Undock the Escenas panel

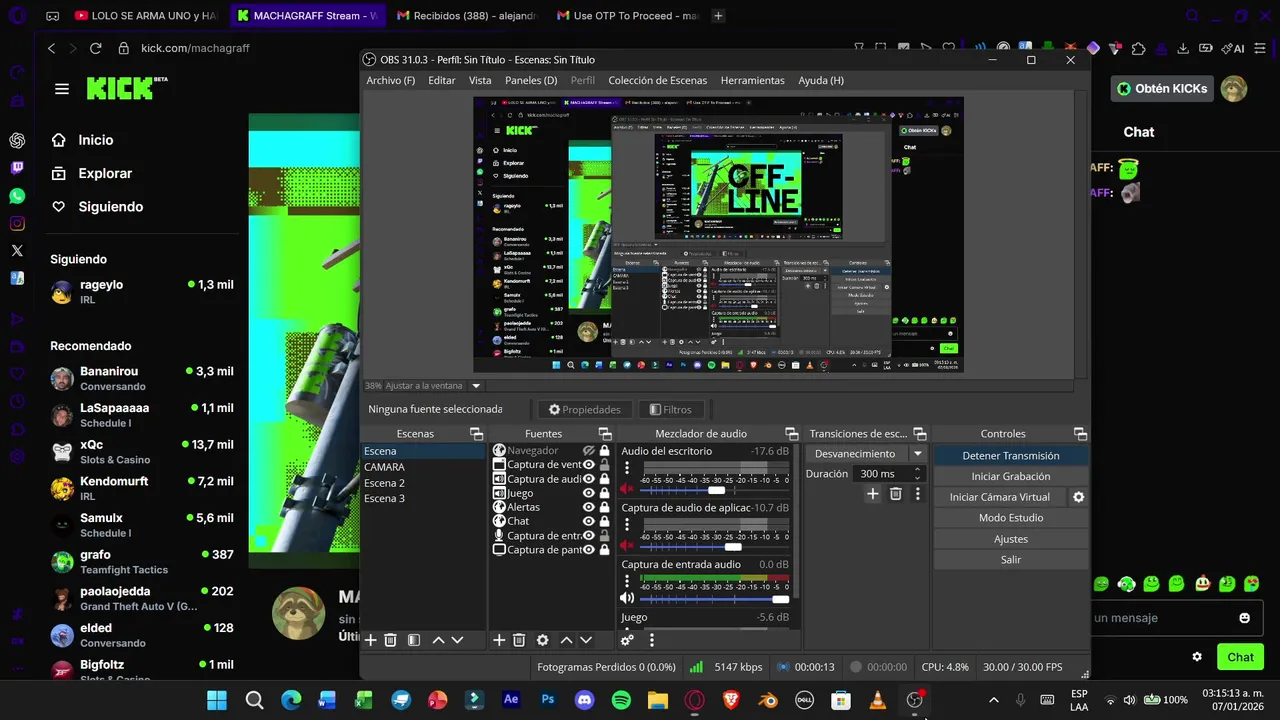477,434
